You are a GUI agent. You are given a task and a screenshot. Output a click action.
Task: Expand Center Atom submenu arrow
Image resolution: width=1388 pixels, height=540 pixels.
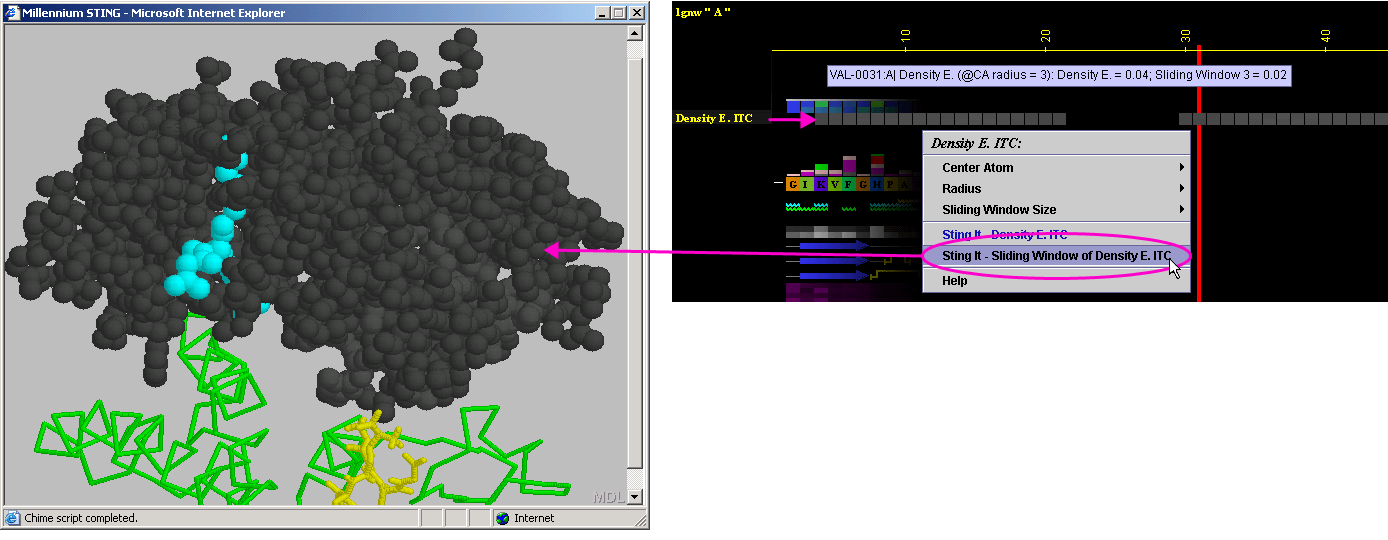(x=1181, y=168)
